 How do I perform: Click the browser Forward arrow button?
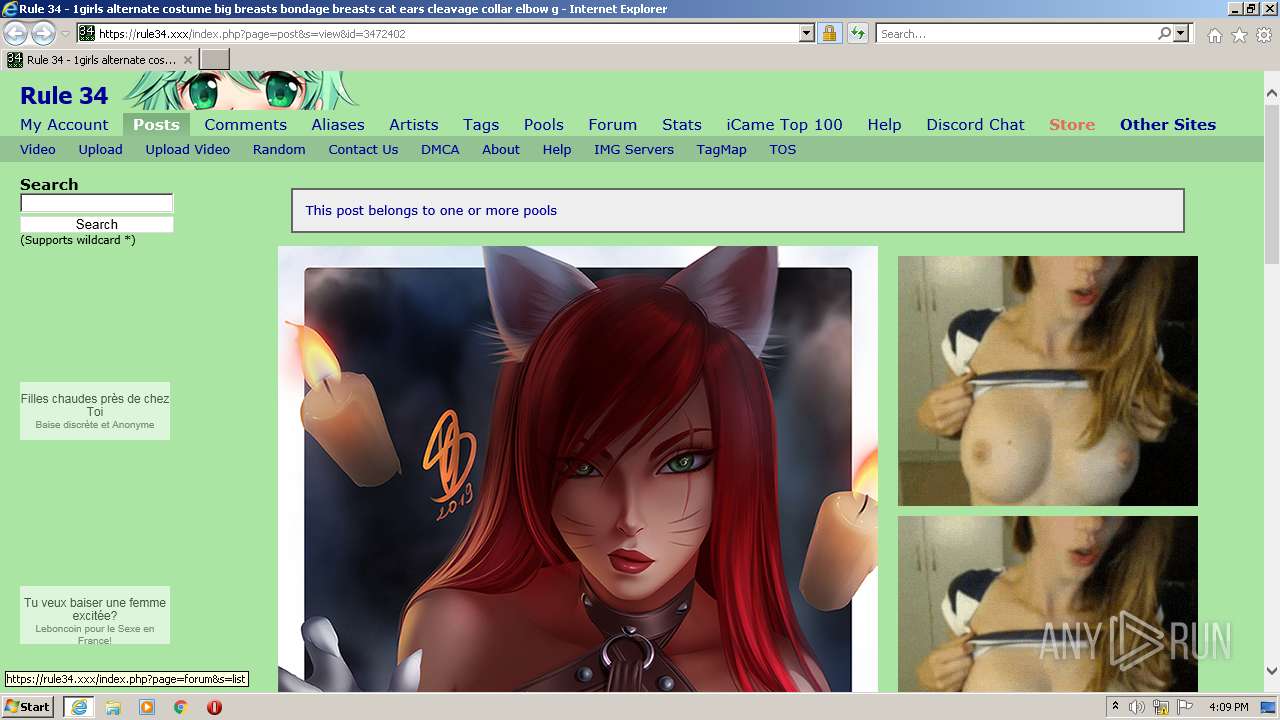(x=43, y=33)
